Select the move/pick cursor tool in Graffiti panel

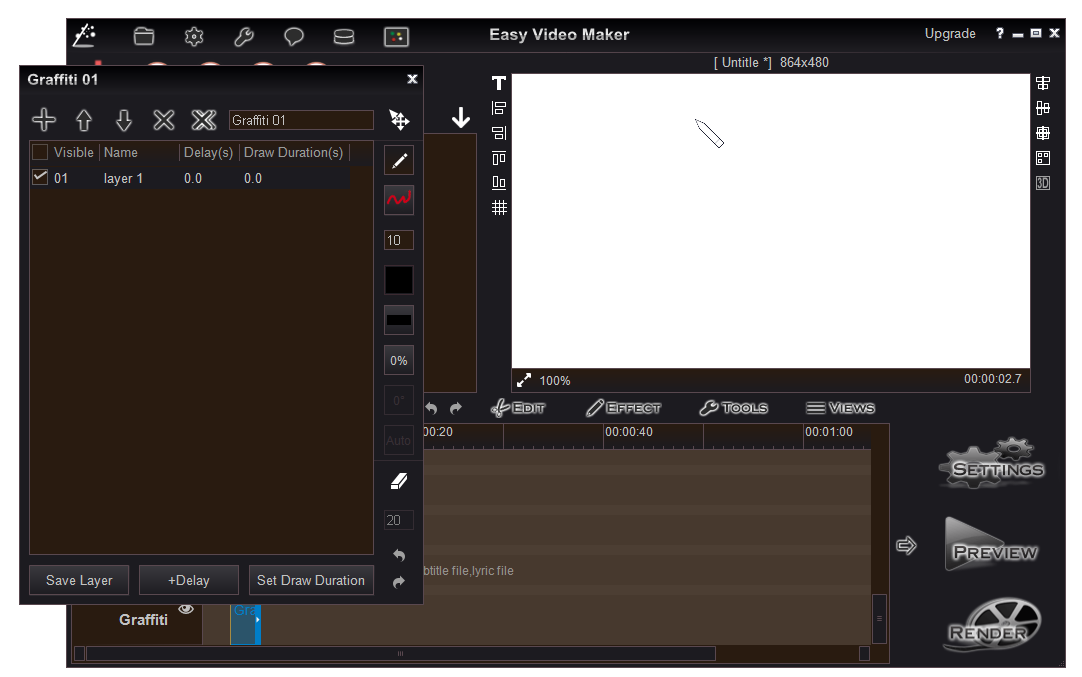click(x=399, y=119)
